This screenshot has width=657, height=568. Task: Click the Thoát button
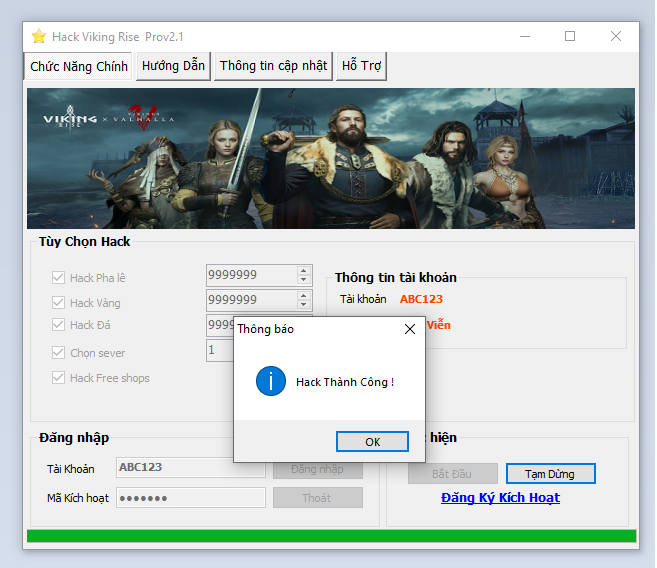[318, 498]
